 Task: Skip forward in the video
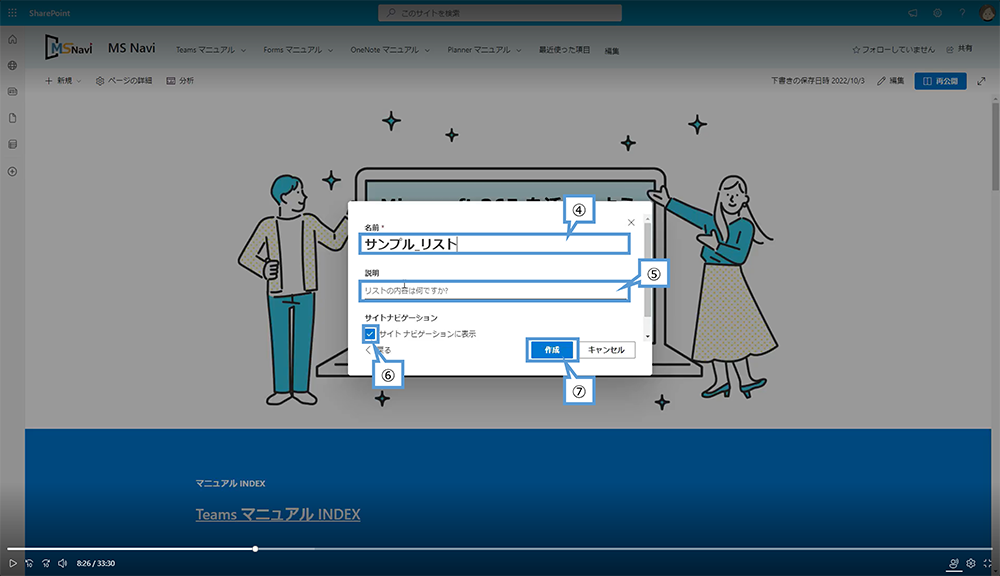pos(46,563)
